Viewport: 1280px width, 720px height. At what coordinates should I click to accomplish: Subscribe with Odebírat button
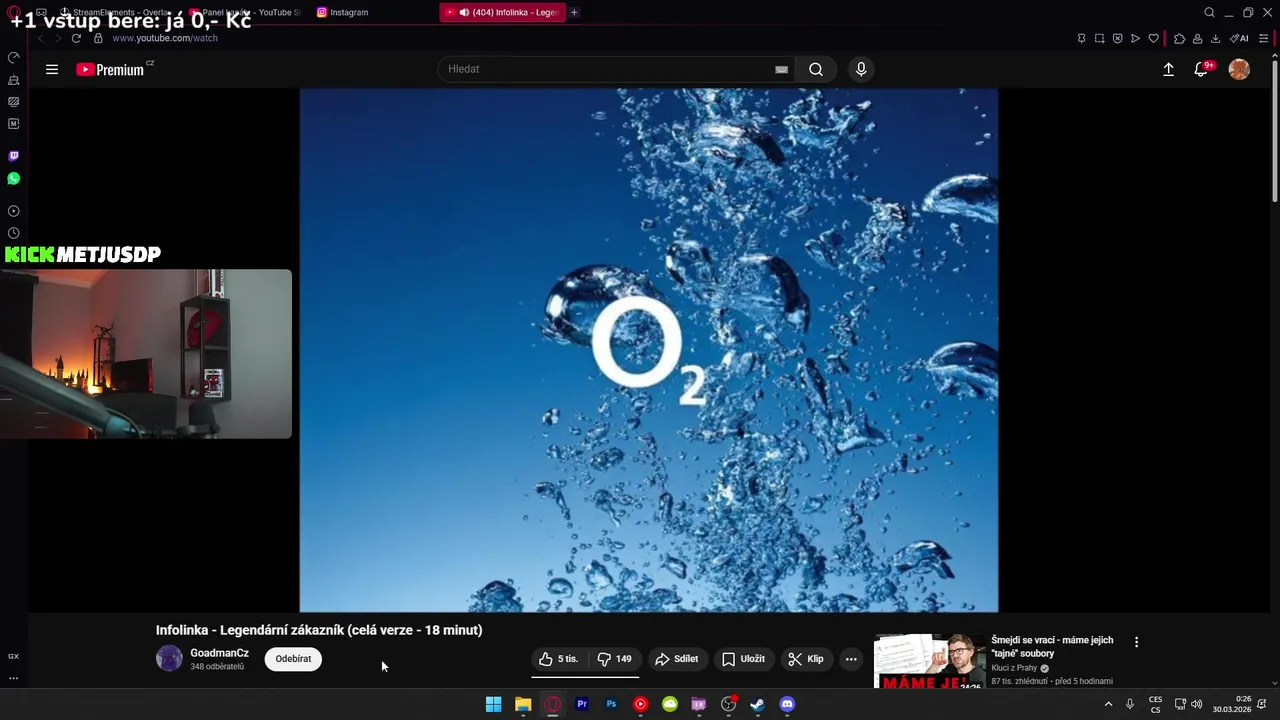coord(293,659)
